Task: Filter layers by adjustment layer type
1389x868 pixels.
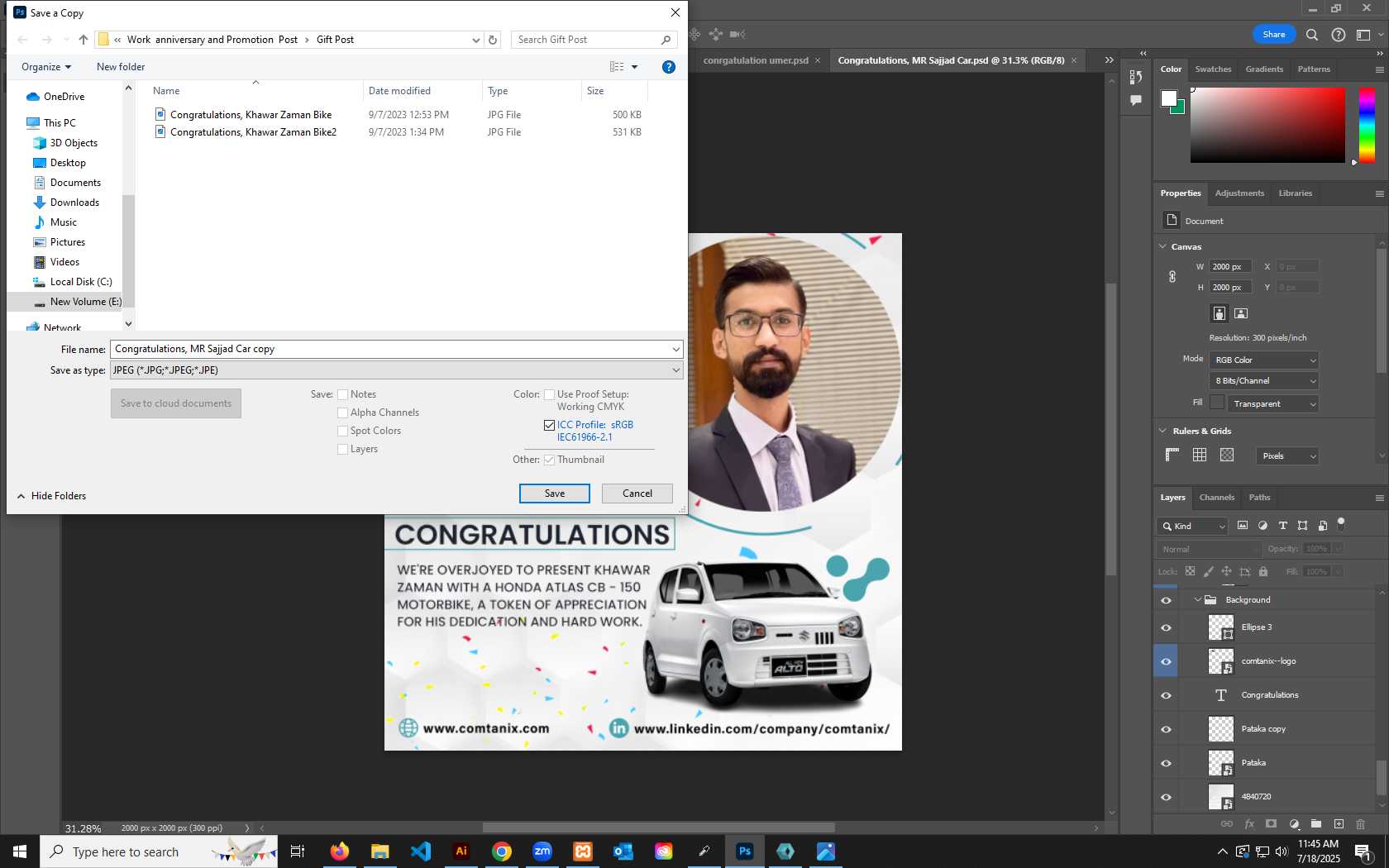Action: pyautogui.click(x=1263, y=526)
